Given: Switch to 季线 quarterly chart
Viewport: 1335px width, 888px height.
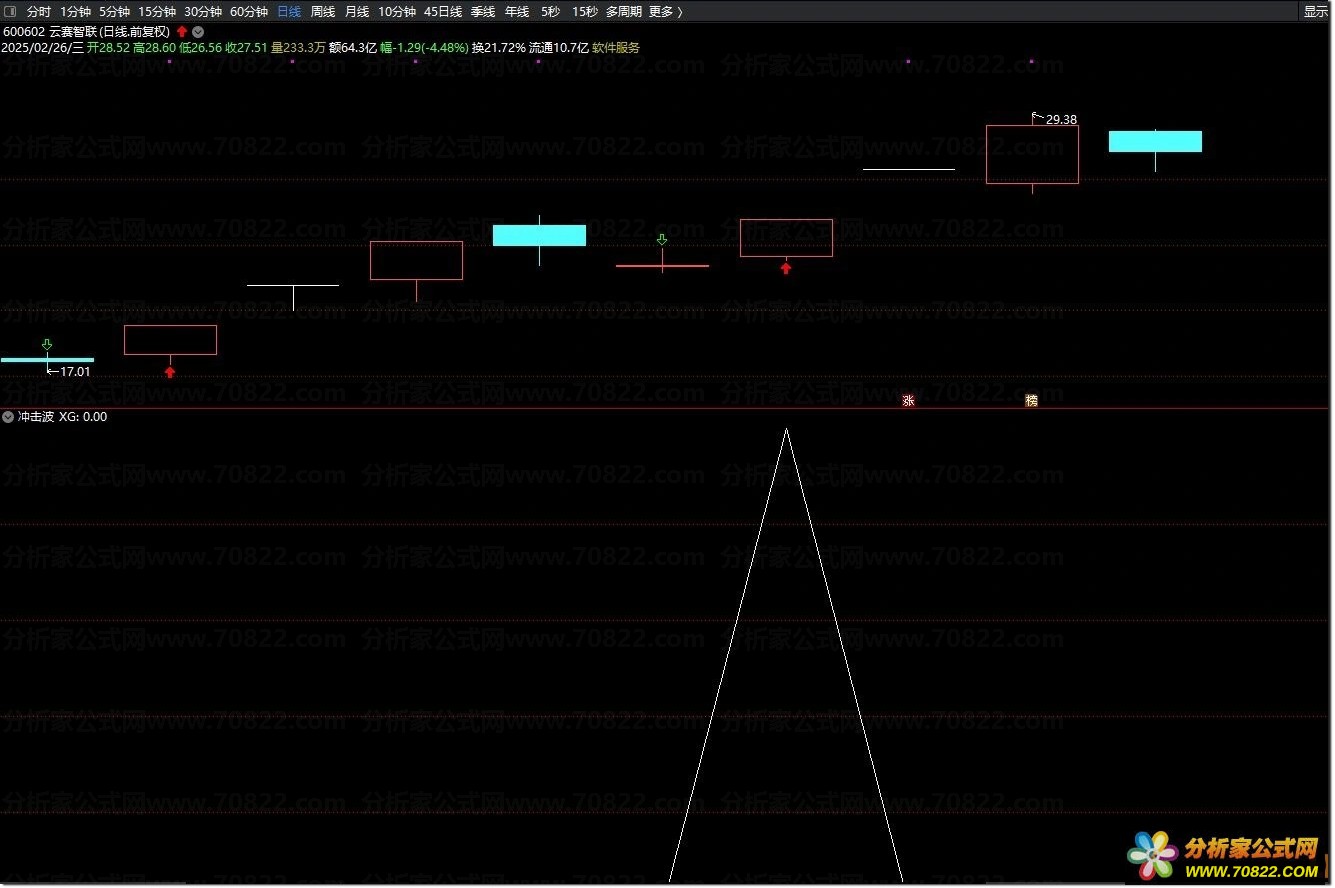Looking at the screenshot, I should point(483,12).
